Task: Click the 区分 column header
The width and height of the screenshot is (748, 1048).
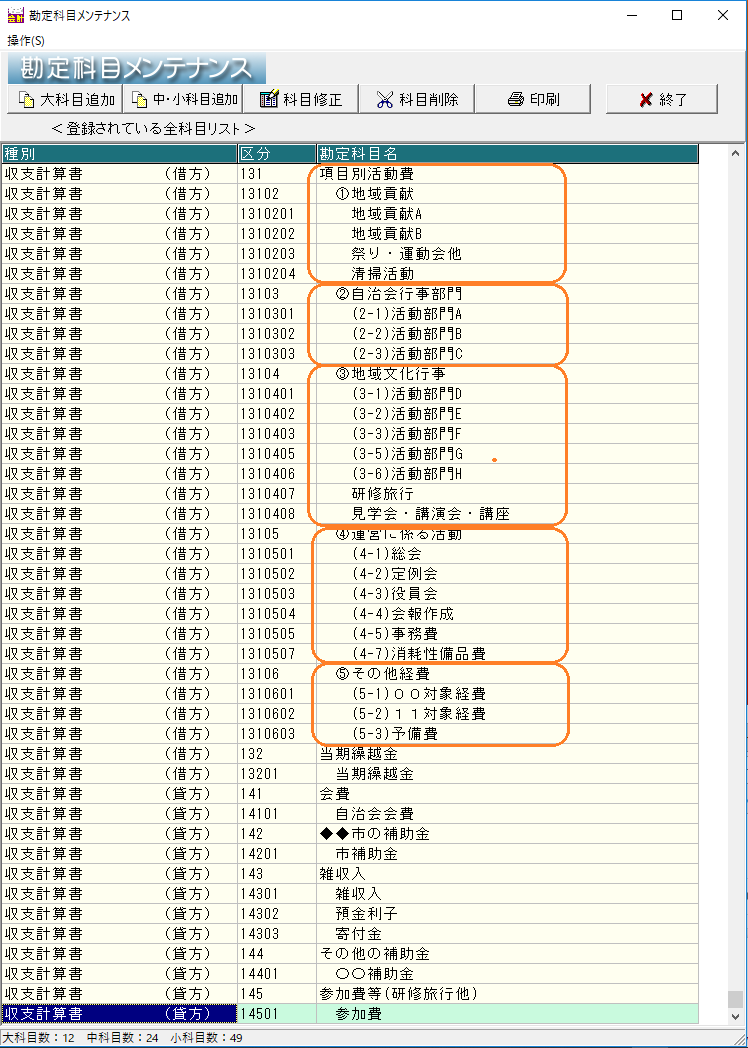Action: (275, 153)
